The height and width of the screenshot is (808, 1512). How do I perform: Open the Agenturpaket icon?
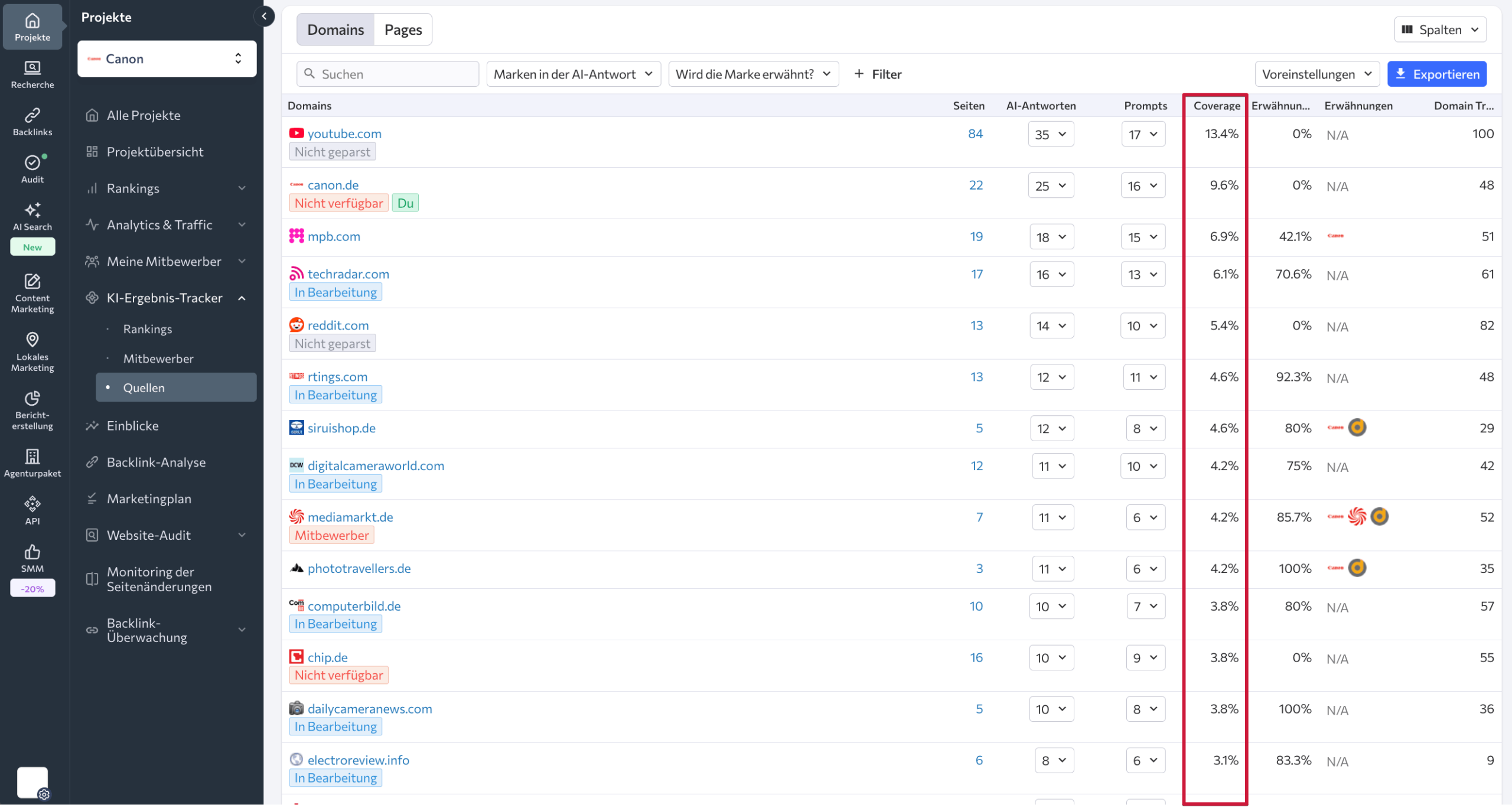(32, 462)
